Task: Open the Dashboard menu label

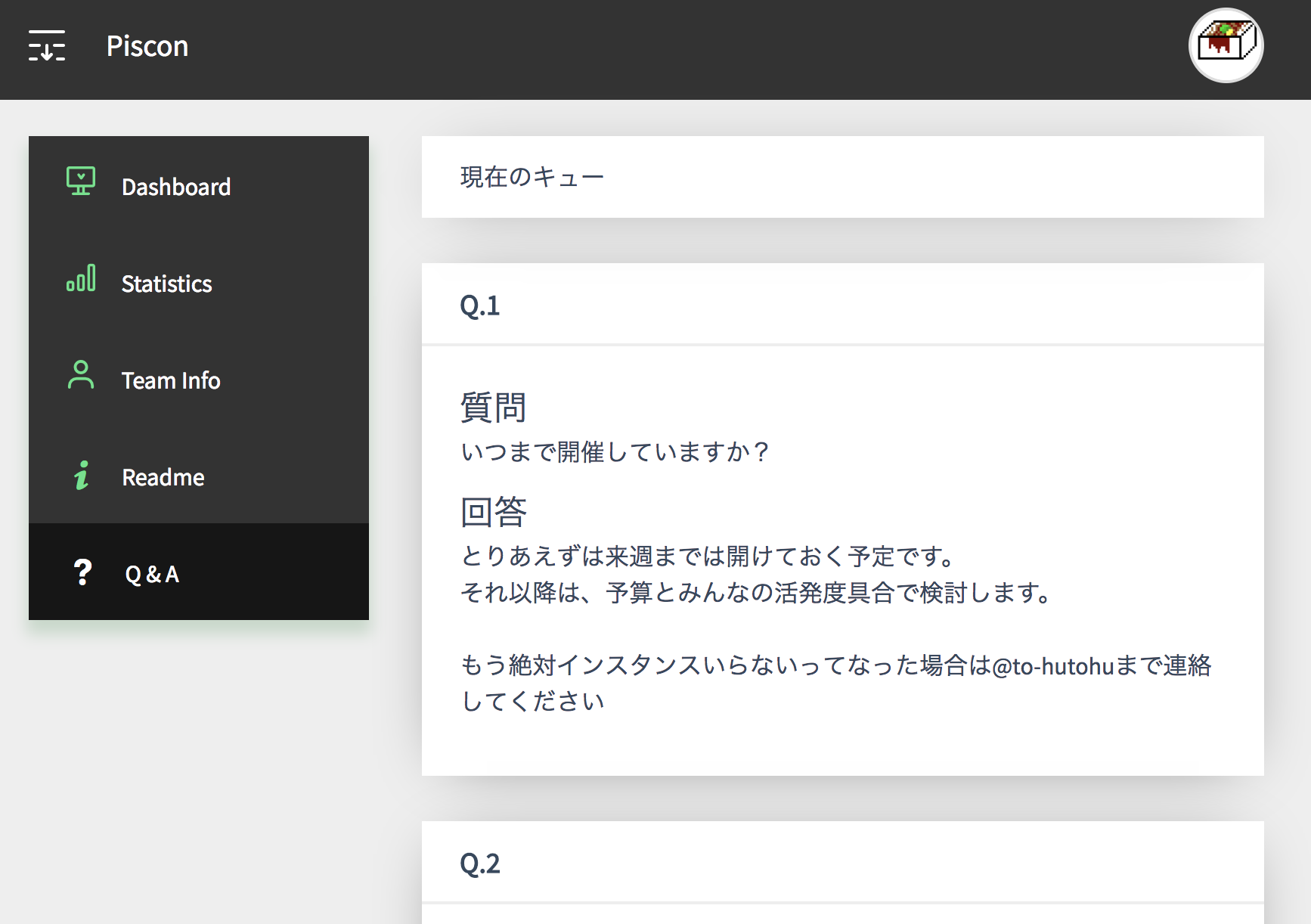Action: tap(176, 187)
